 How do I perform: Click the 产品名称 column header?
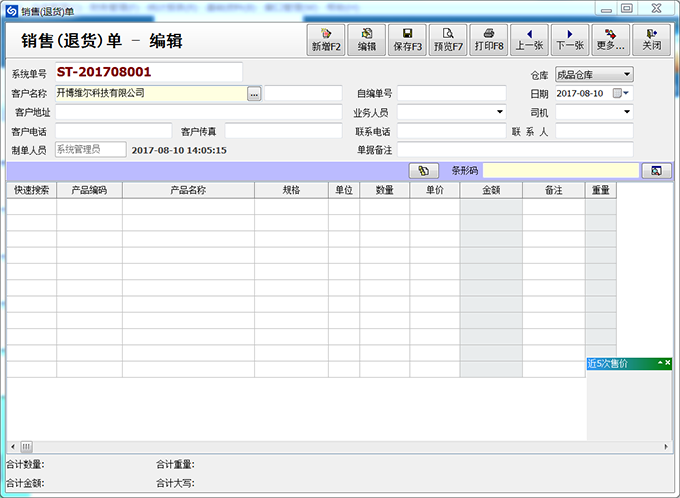[x=188, y=190]
